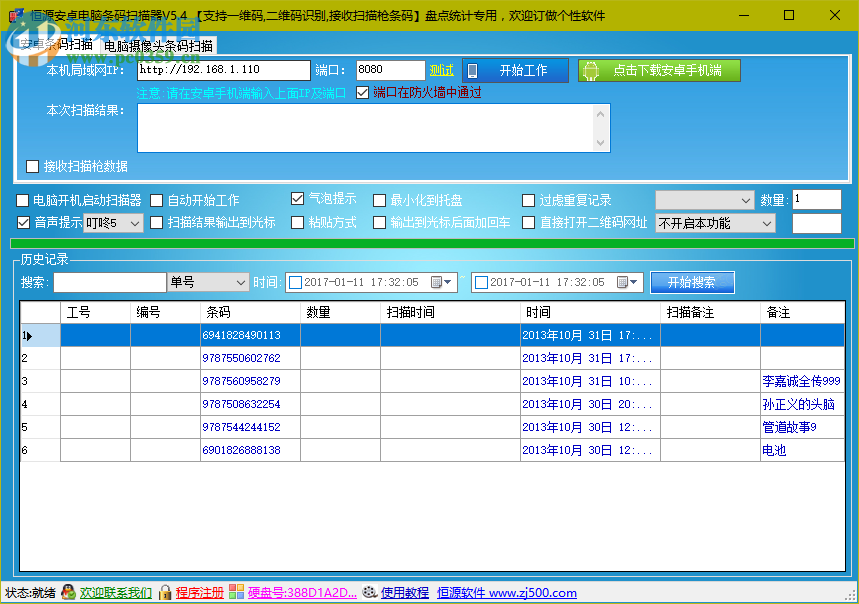Viewport: 859px width, 604px height.
Task: Check the start time filter checkbox
Action: click(295, 283)
